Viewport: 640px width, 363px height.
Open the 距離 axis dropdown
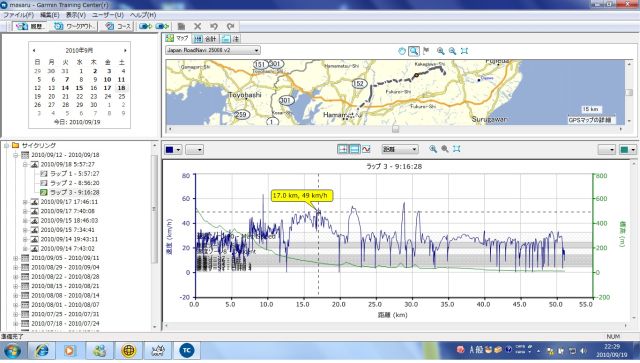tap(400, 149)
